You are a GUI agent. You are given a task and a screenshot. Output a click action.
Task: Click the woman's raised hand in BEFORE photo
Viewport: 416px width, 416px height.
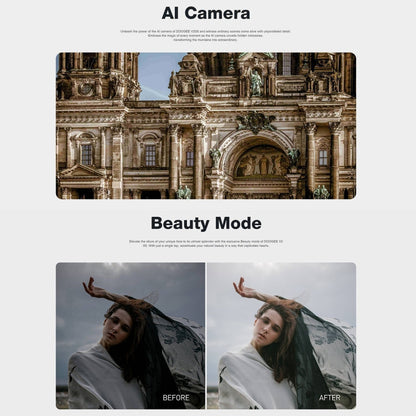(91, 288)
